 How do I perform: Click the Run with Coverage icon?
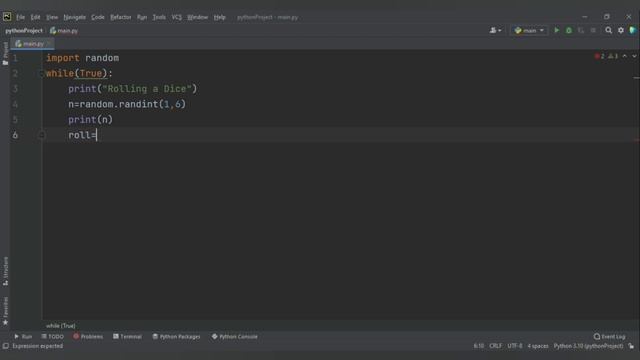581,30
